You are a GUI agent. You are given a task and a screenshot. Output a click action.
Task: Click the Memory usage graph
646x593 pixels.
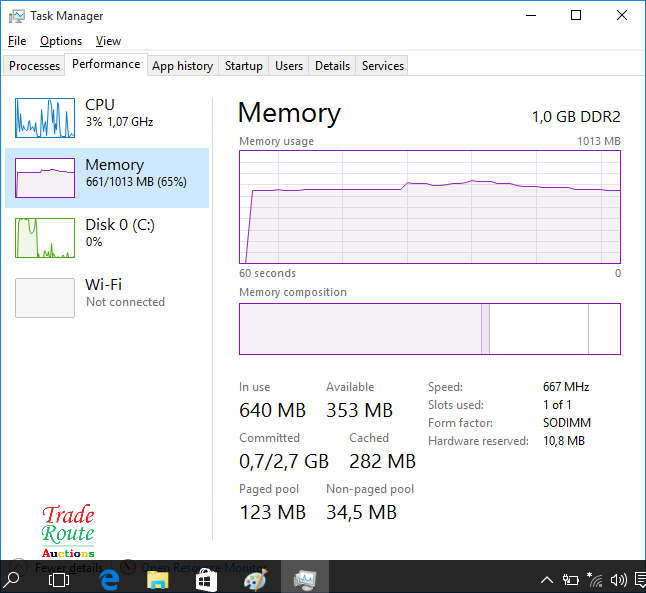pyautogui.click(x=430, y=207)
